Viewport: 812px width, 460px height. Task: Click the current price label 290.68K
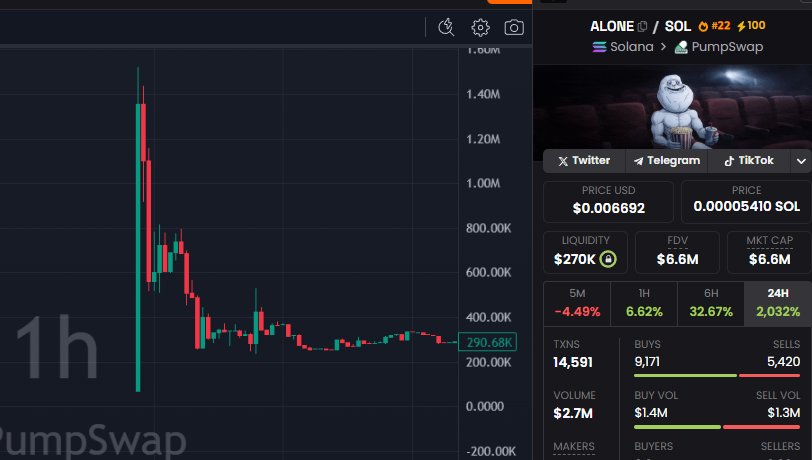(487, 343)
